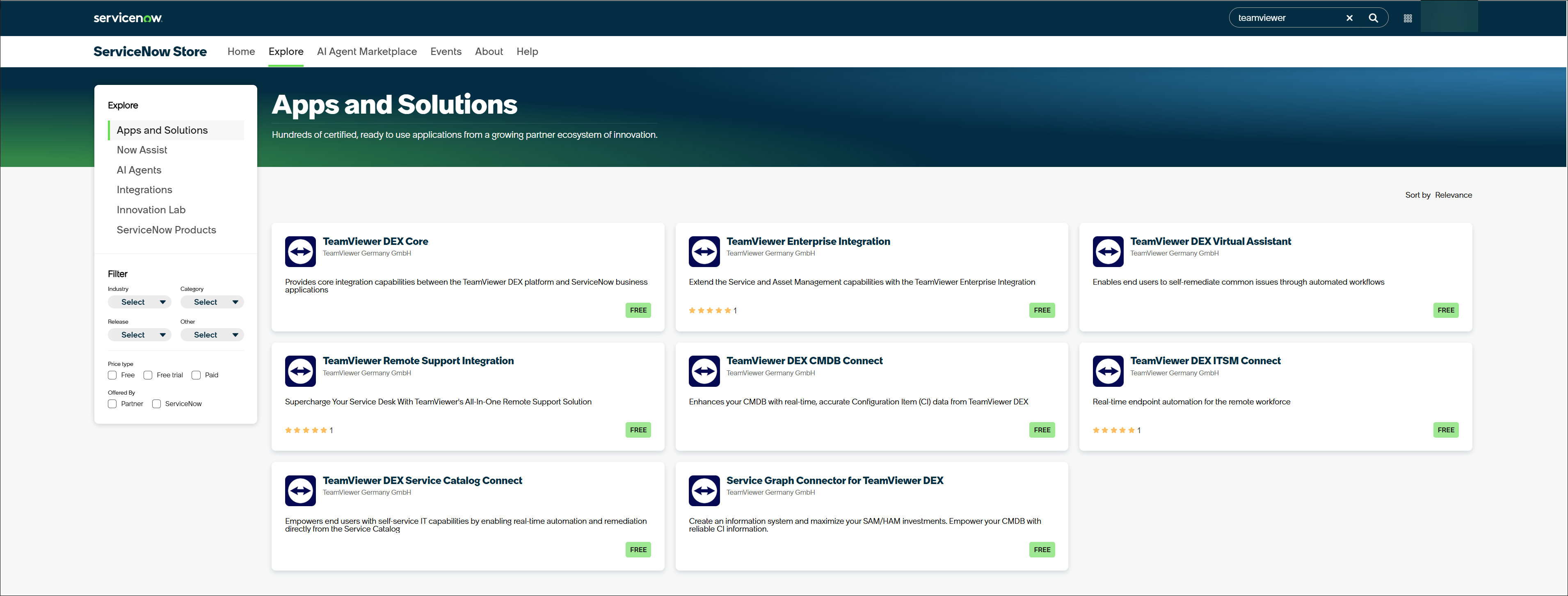Click the ServiceNow Store title link

click(x=150, y=52)
